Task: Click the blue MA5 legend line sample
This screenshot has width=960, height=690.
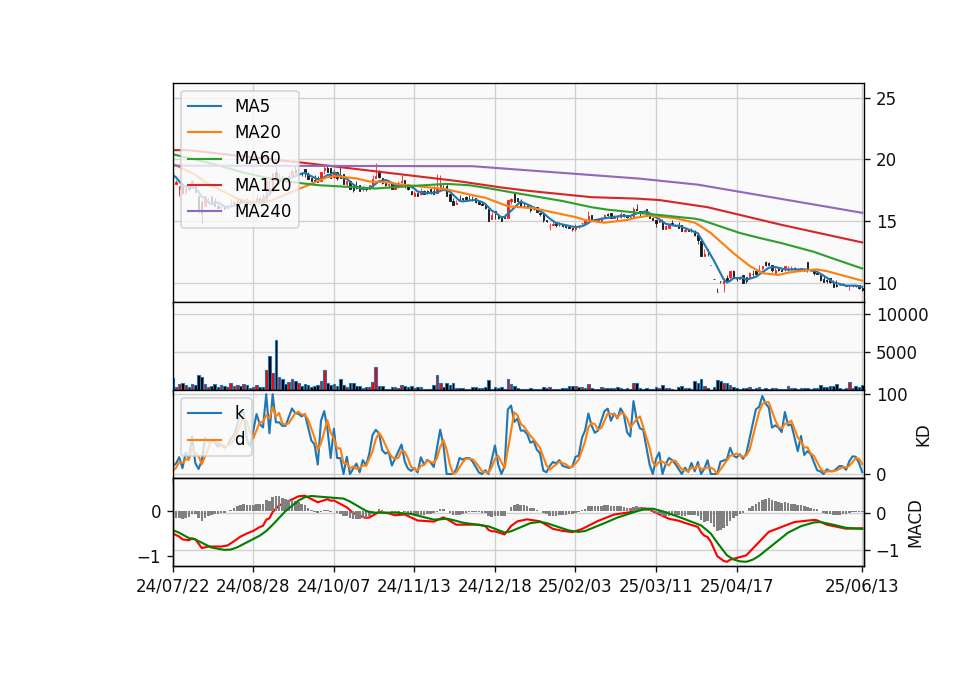Action: pos(205,106)
